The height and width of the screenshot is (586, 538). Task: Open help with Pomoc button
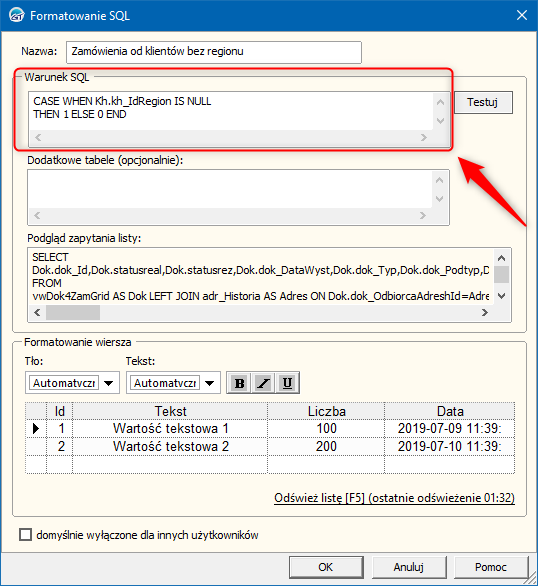tap(491, 567)
